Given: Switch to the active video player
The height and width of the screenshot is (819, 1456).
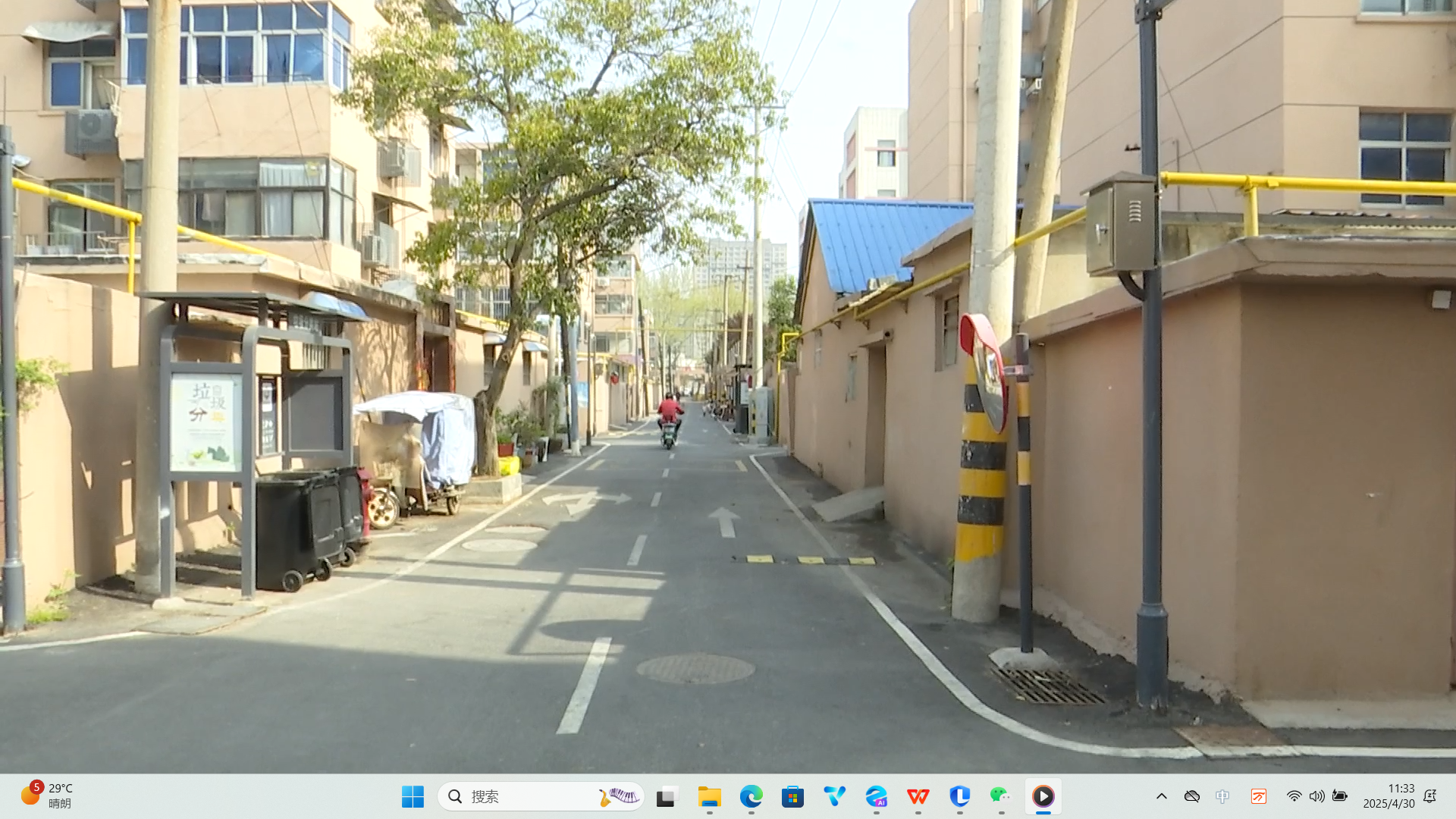Looking at the screenshot, I should (x=1043, y=796).
